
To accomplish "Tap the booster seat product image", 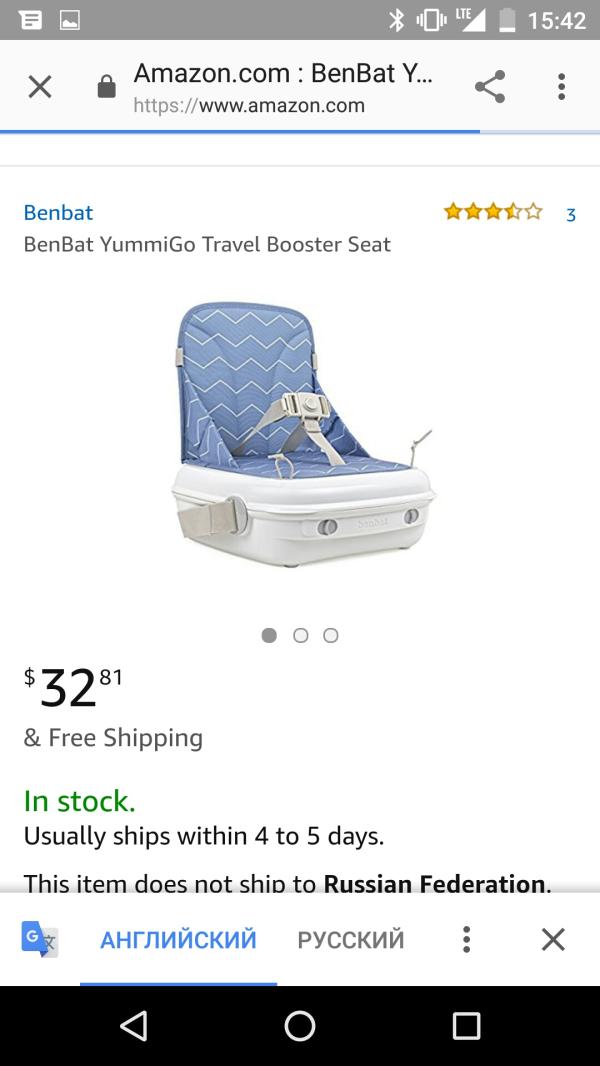I will (x=303, y=435).
